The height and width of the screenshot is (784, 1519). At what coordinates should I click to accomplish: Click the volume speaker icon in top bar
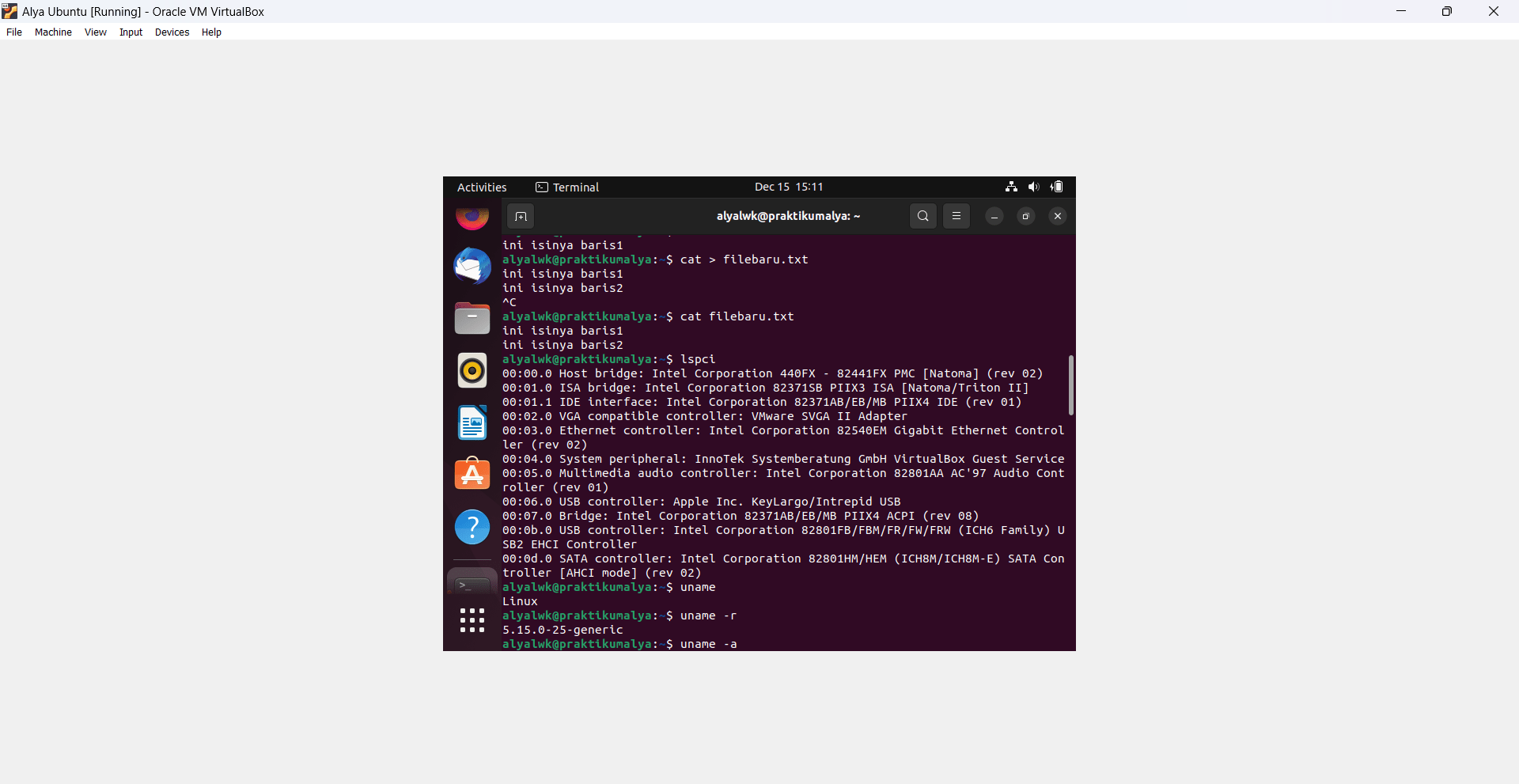1033,187
